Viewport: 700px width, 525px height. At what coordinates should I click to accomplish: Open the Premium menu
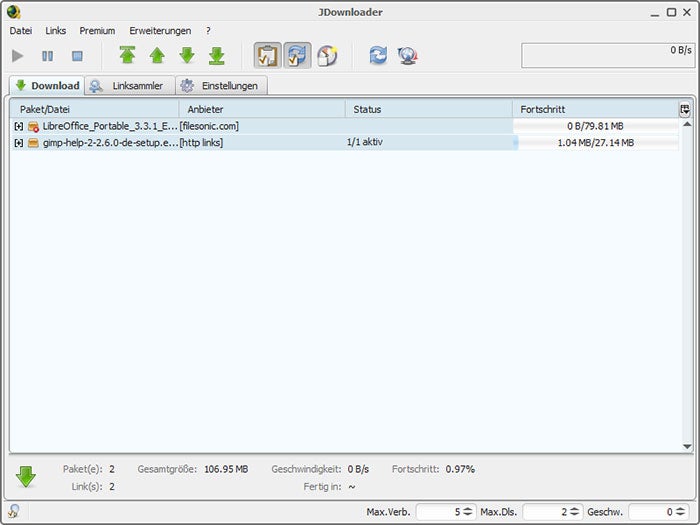pos(97,31)
